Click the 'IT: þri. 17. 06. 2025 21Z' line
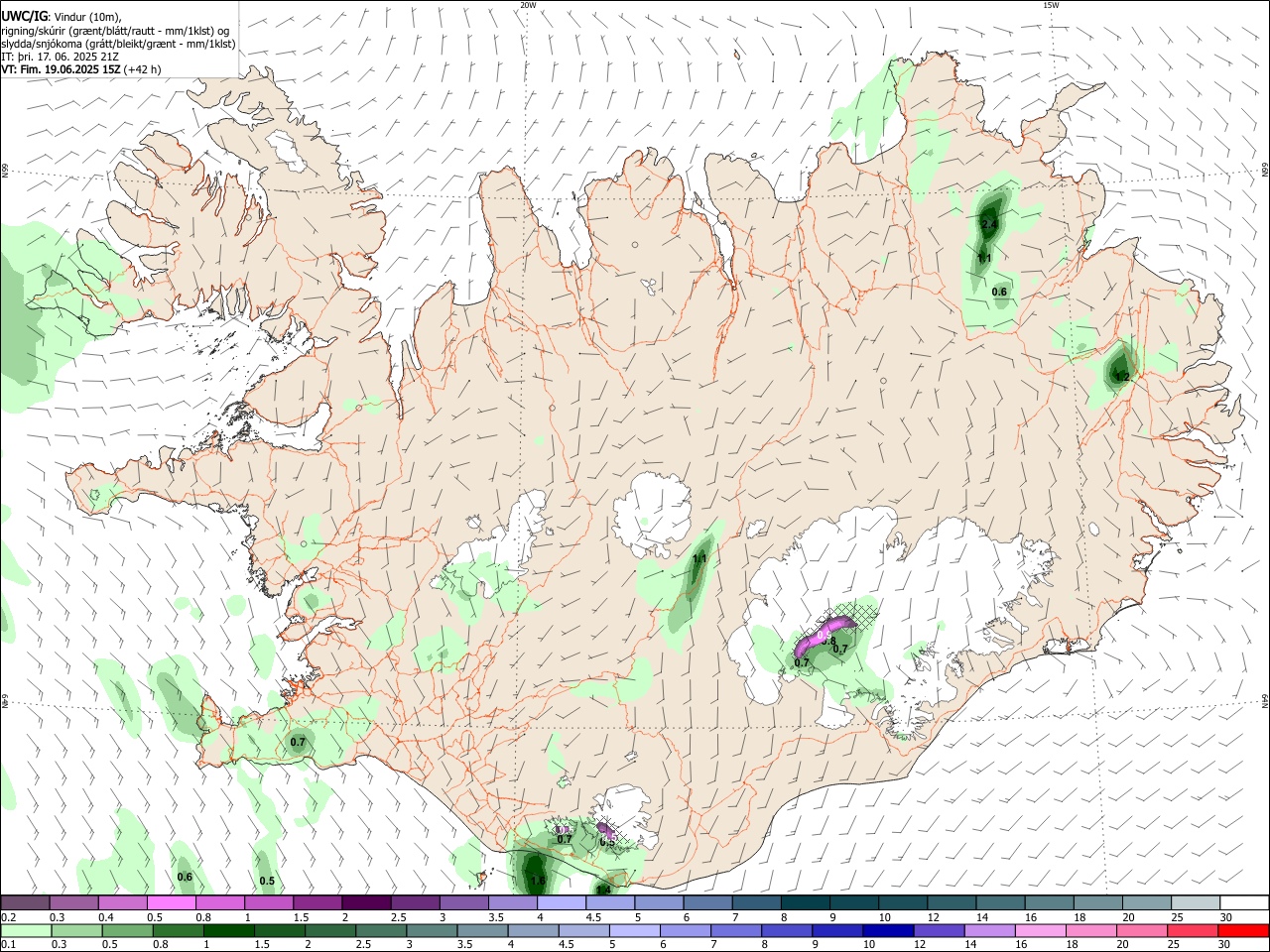Image resolution: width=1270 pixels, height=952 pixels. tap(61, 57)
